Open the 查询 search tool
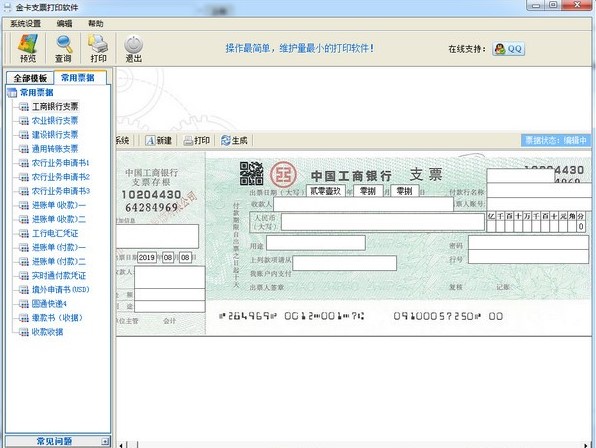The width and height of the screenshot is (596, 448). [63, 48]
